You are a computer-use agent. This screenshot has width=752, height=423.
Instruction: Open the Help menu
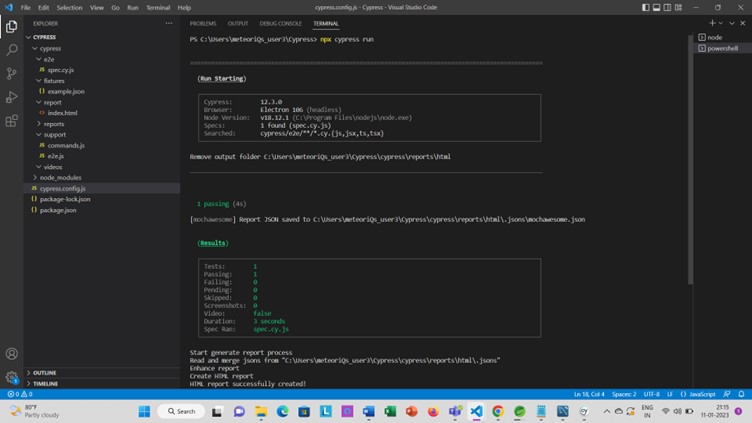pyautogui.click(x=184, y=8)
